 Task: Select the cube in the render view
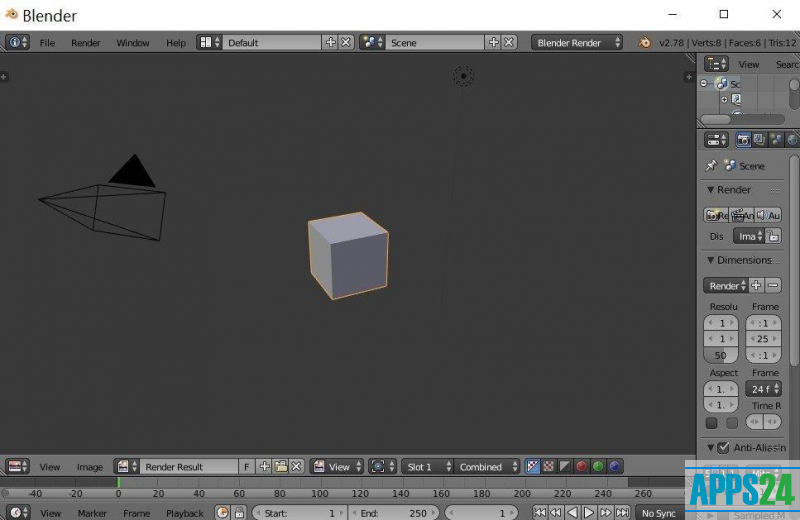tap(348, 255)
